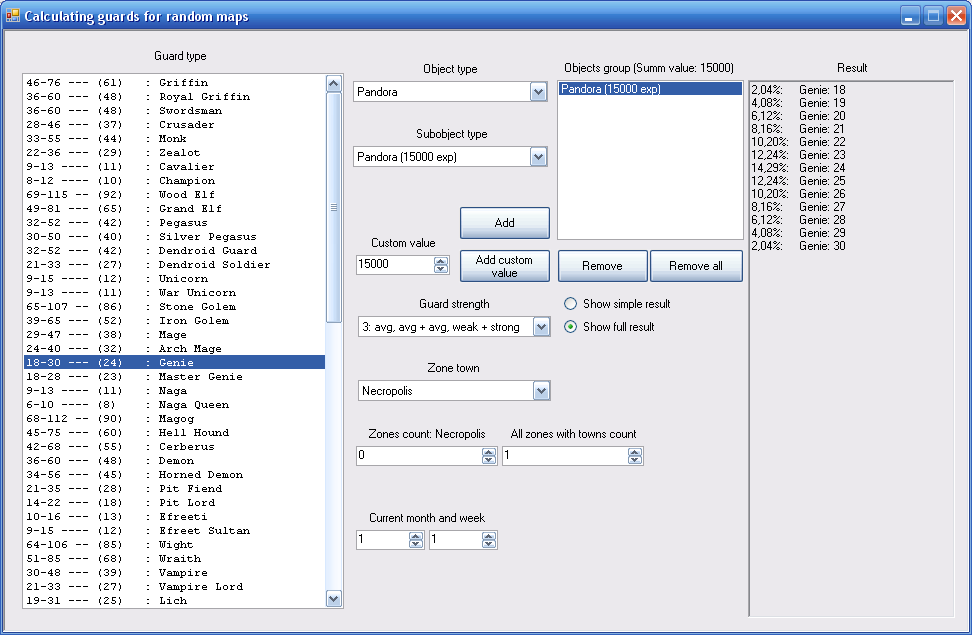This screenshot has width=972, height=635.
Task: Increase the current week value
Action: click(489, 536)
